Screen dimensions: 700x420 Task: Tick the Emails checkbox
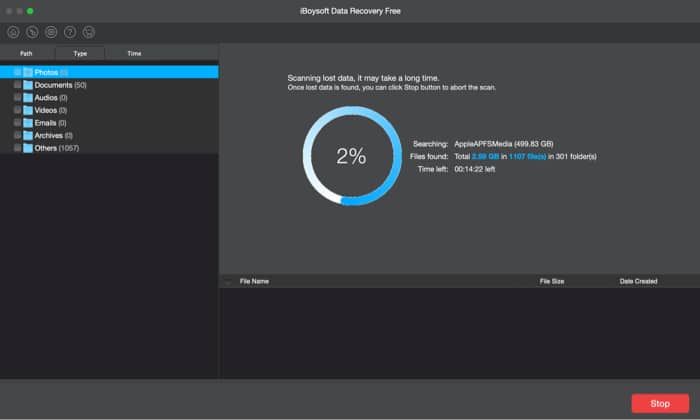pos(17,123)
